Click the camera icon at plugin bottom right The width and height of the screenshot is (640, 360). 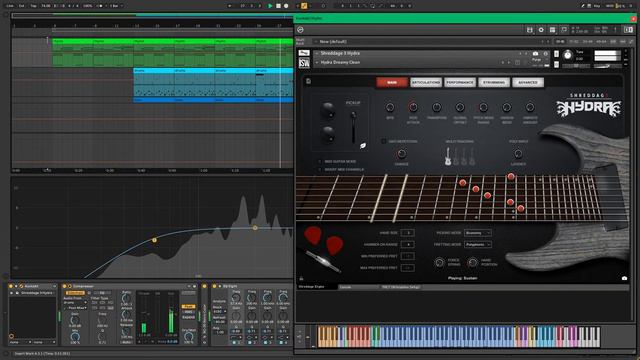[624, 278]
